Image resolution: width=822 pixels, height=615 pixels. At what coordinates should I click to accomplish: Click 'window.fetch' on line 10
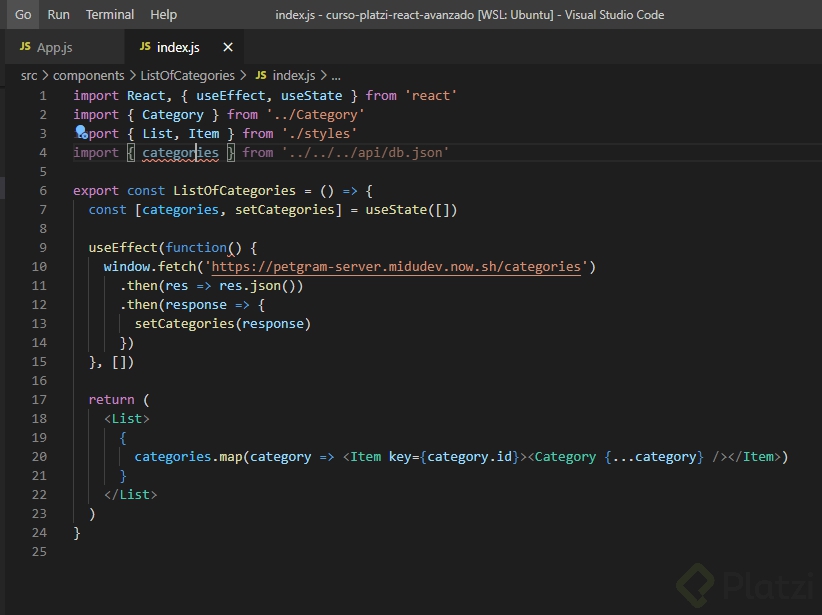pyautogui.click(x=149, y=266)
